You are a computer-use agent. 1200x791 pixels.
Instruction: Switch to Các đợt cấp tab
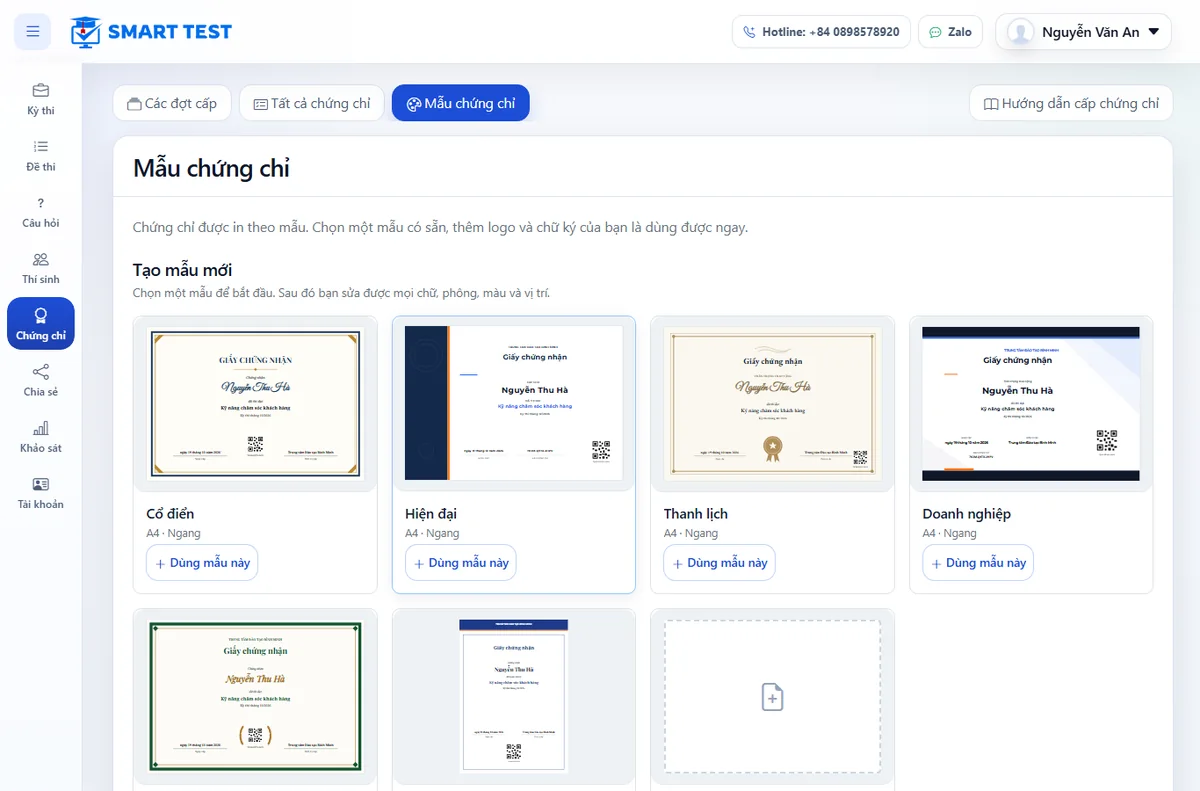point(172,103)
